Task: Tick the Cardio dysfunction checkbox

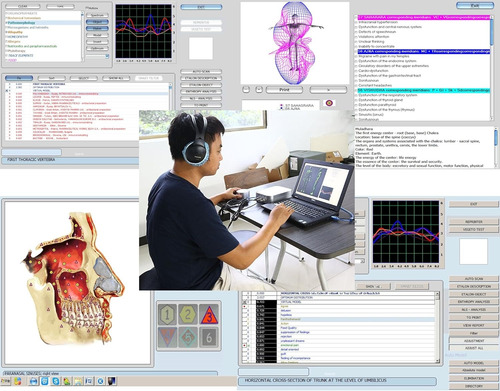Action: 356,71
